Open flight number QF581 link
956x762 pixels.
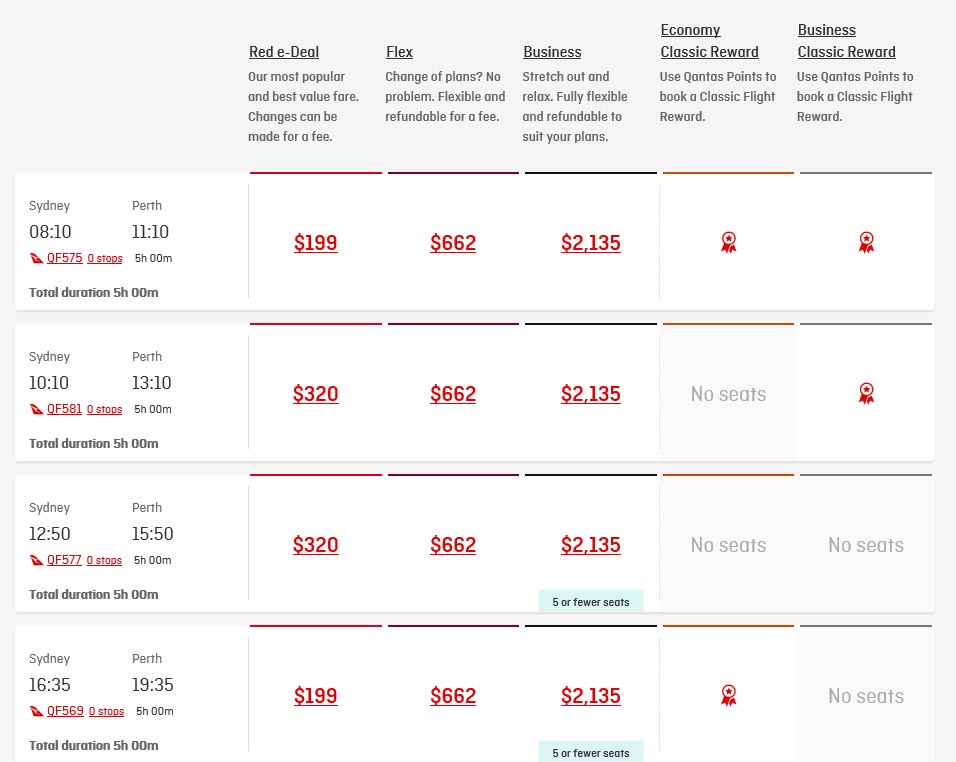tap(64, 408)
